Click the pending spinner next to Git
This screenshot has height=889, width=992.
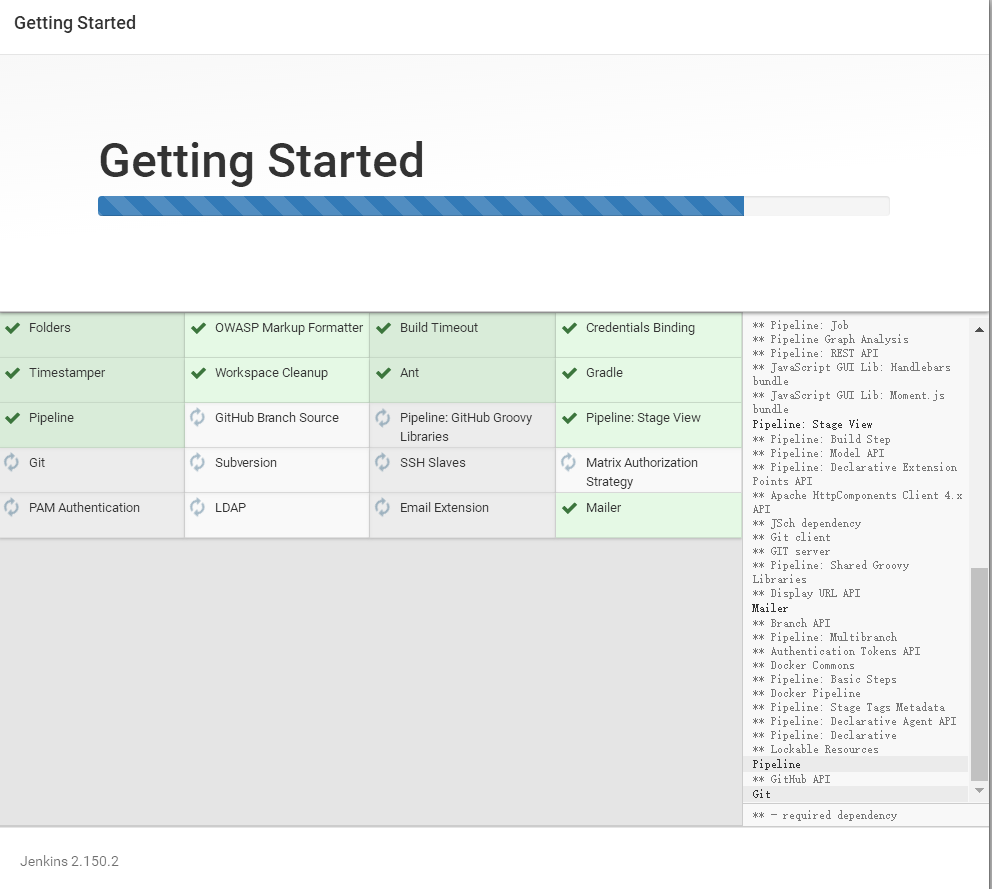coord(11,462)
